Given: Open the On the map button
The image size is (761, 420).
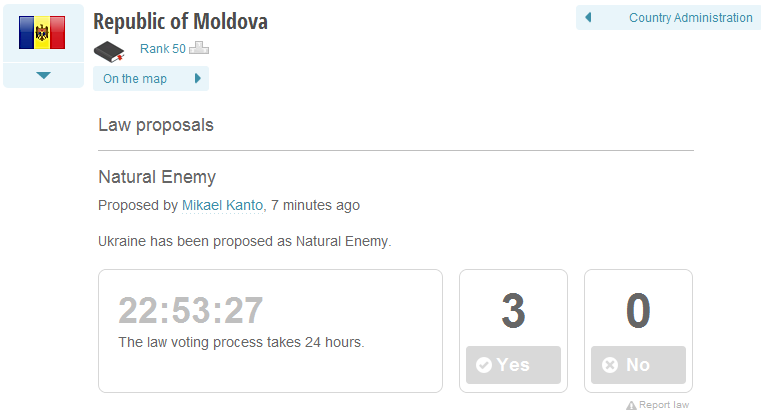Looking at the screenshot, I should (135, 79).
